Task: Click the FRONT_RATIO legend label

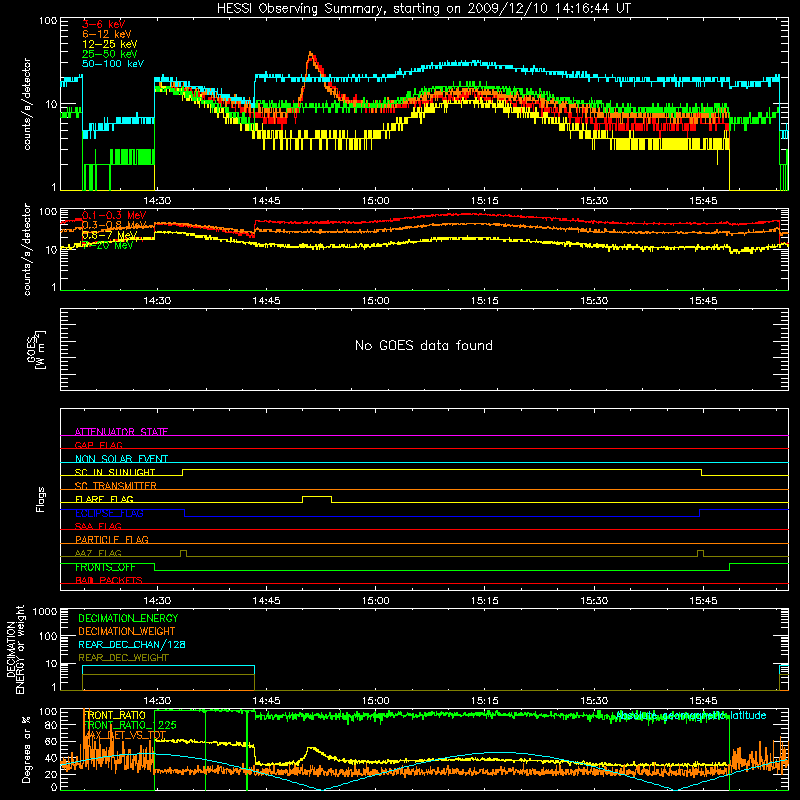Action: coord(114,715)
